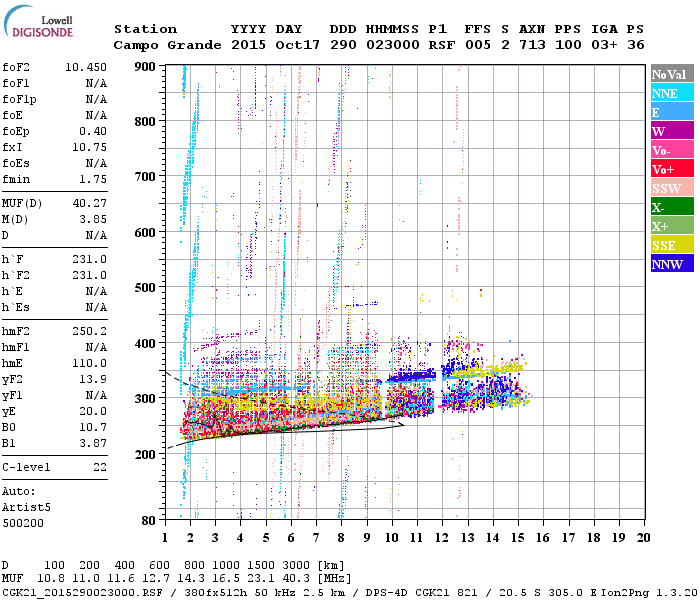This screenshot has width=700, height=600.
Task: Click the Artist5 auto-scaling label
Action: (26, 508)
